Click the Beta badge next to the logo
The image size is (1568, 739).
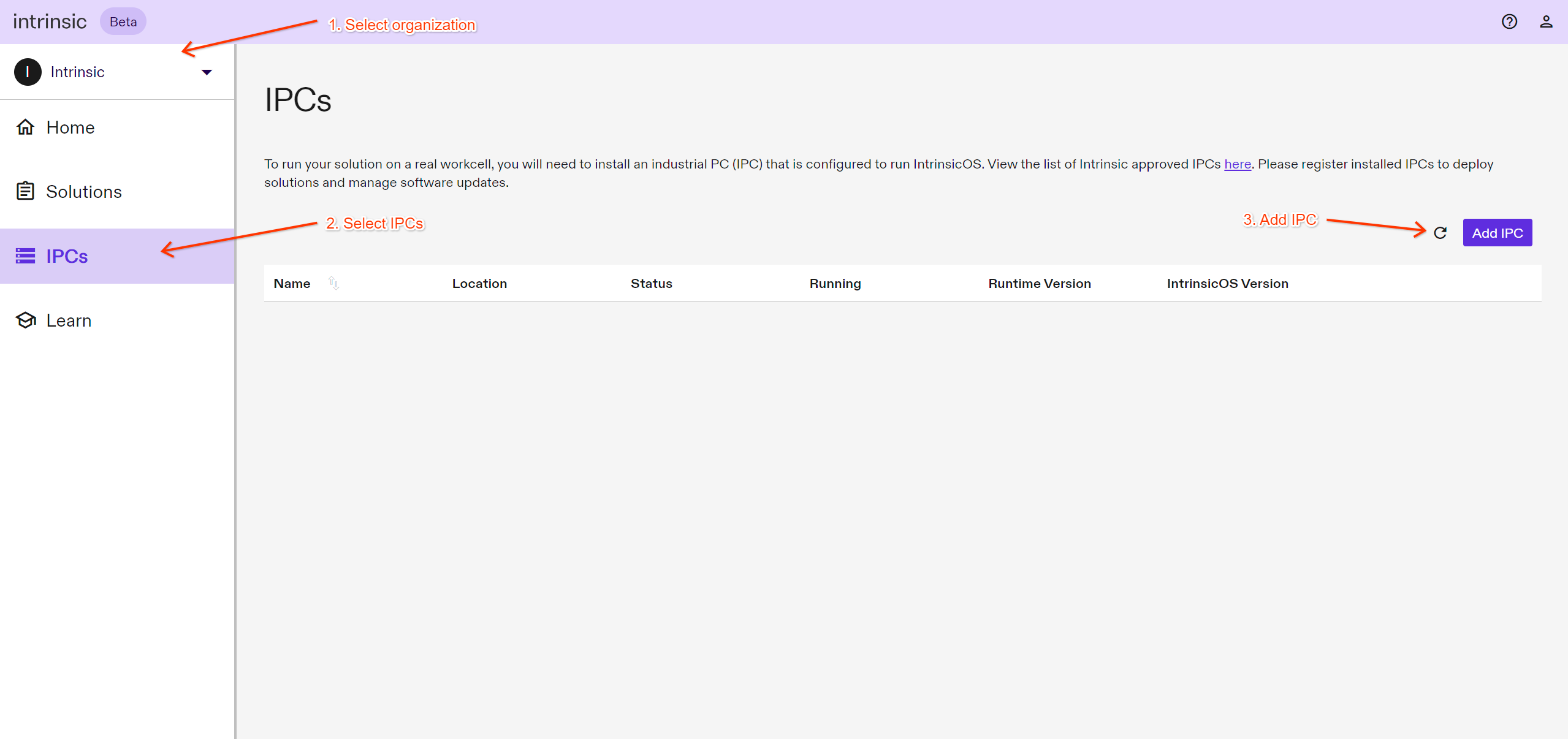coord(123,21)
